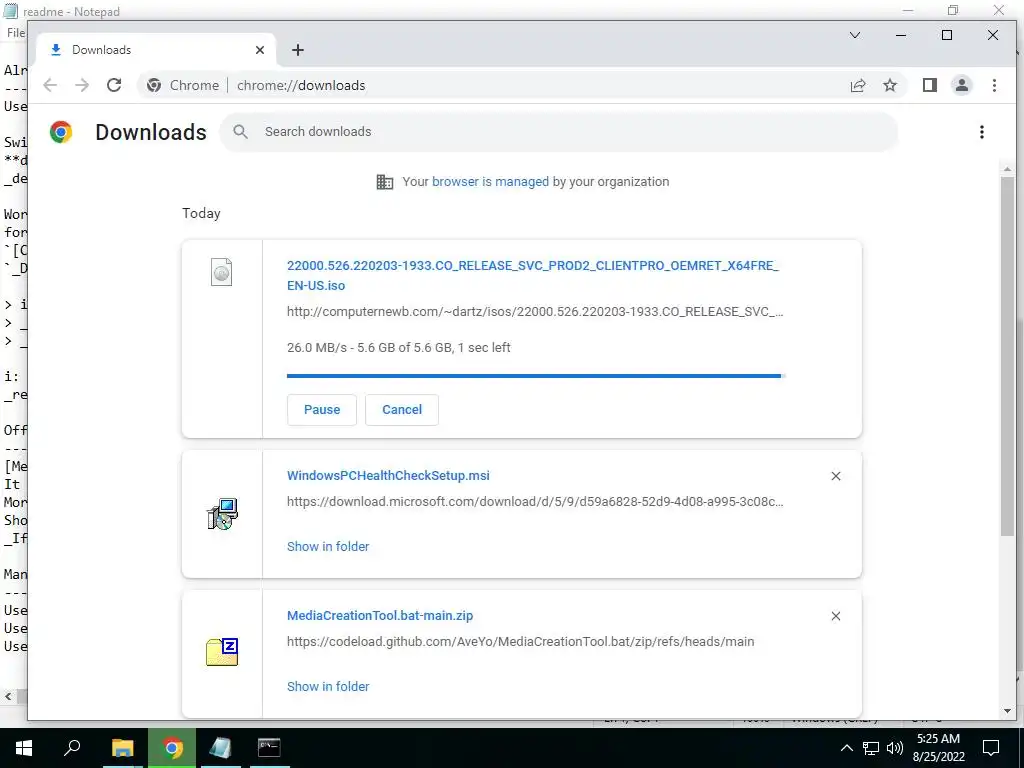The width and height of the screenshot is (1024, 768).
Task: Click the Chrome forward arrow
Action: tap(82, 86)
